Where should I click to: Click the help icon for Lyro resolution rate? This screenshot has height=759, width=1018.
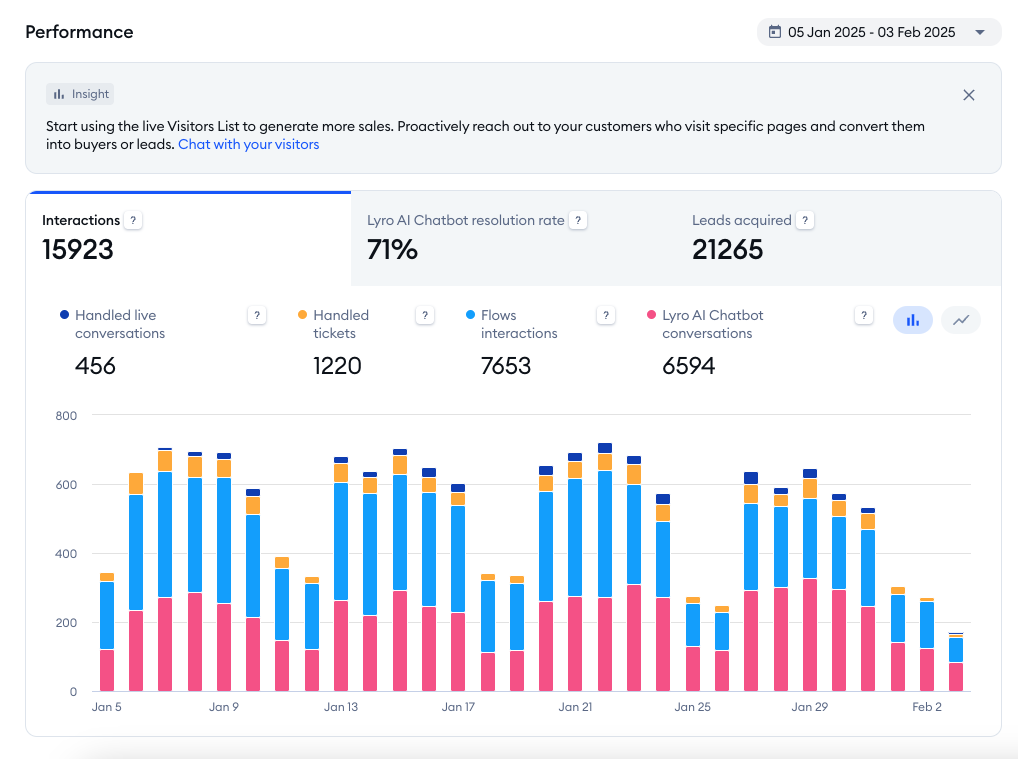click(578, 220)
